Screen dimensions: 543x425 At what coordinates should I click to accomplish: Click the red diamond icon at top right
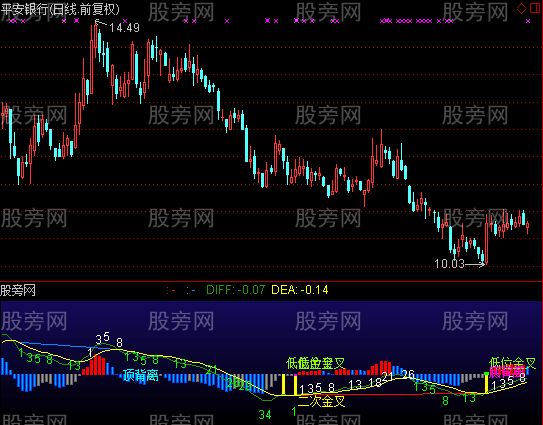click(x=522, y=8)
